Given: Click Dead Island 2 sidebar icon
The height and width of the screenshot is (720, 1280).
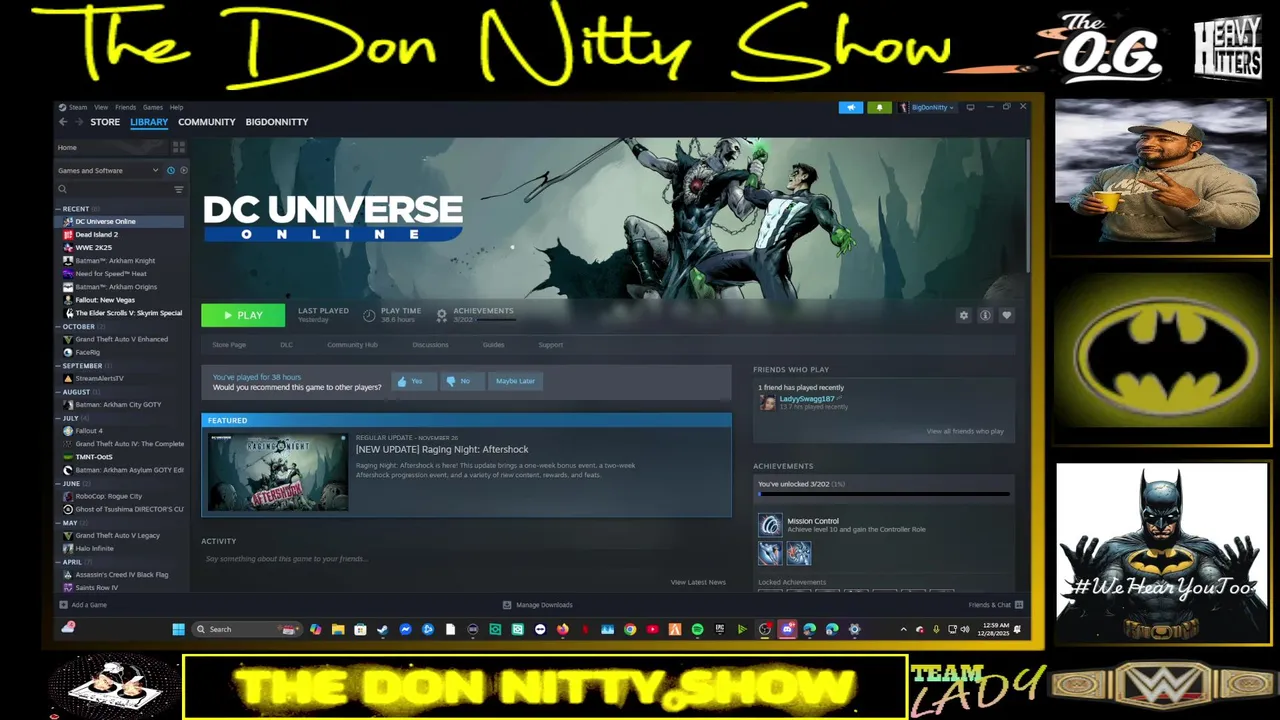Looking at the screenshot, I should [x=68, y=234].
